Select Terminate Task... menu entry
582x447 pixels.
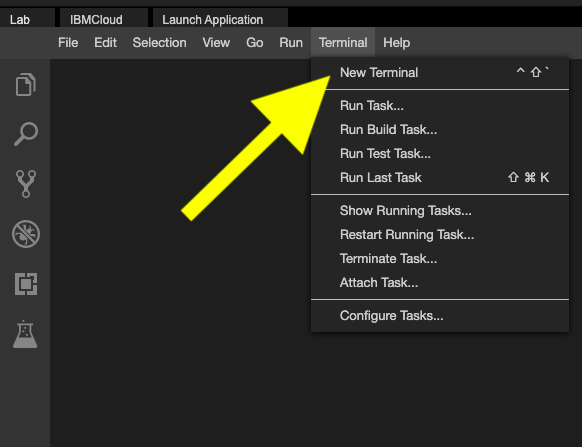click(x=440, y=259)
